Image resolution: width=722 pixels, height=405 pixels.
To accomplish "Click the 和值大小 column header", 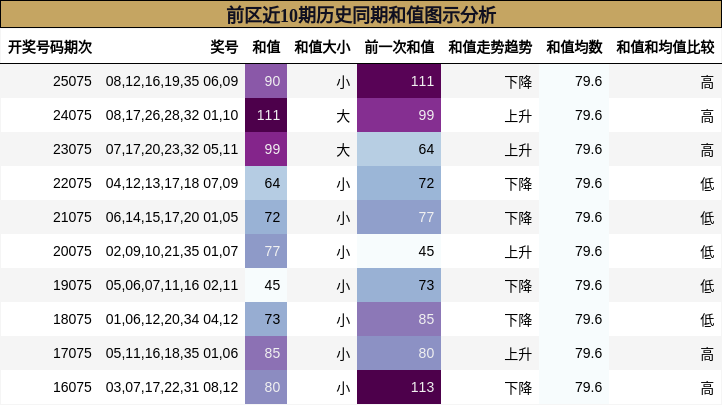I will point(322,47).
